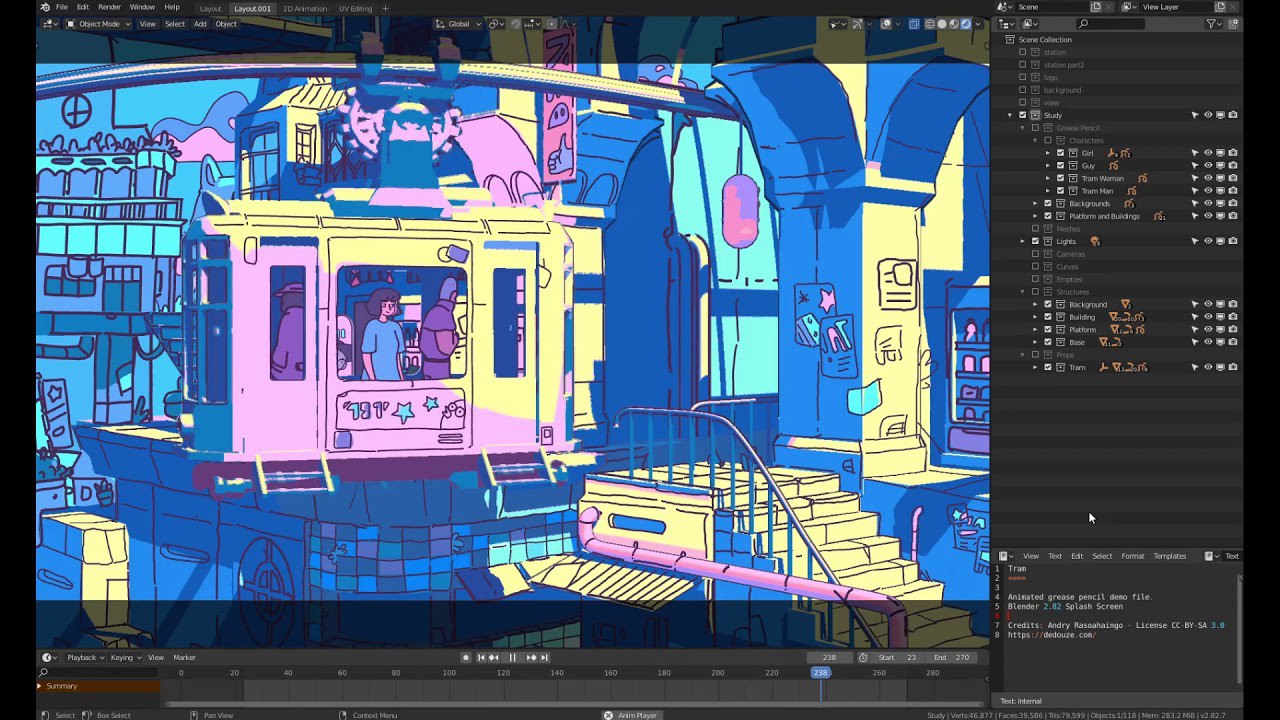The image size is (1280, 720).
Task: Cancel the Anim Player job
Action: pos(608,715)
